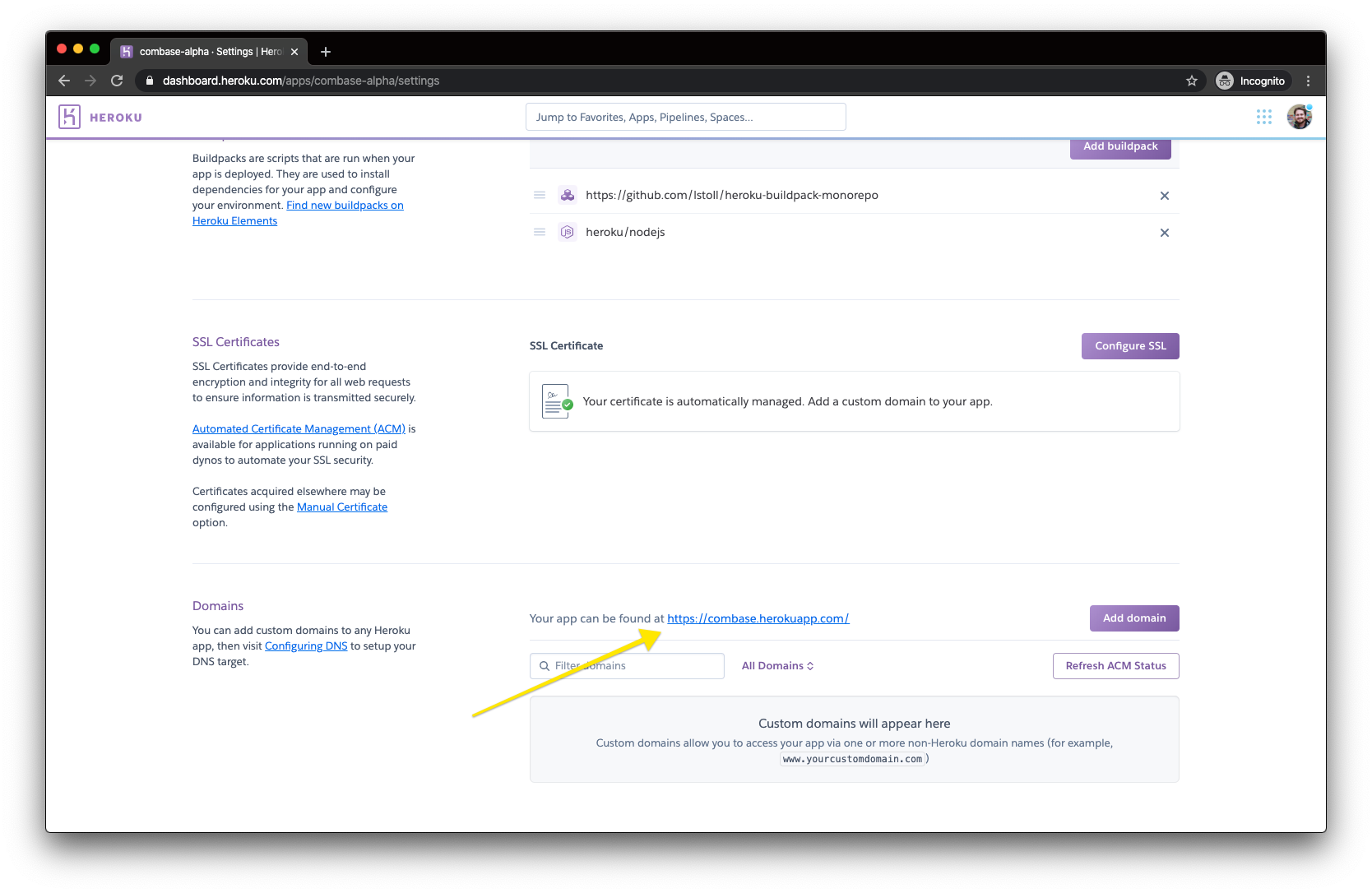1372x893 pixels.
Task: Open the Configuring DNS link
Action: point(306,645)
